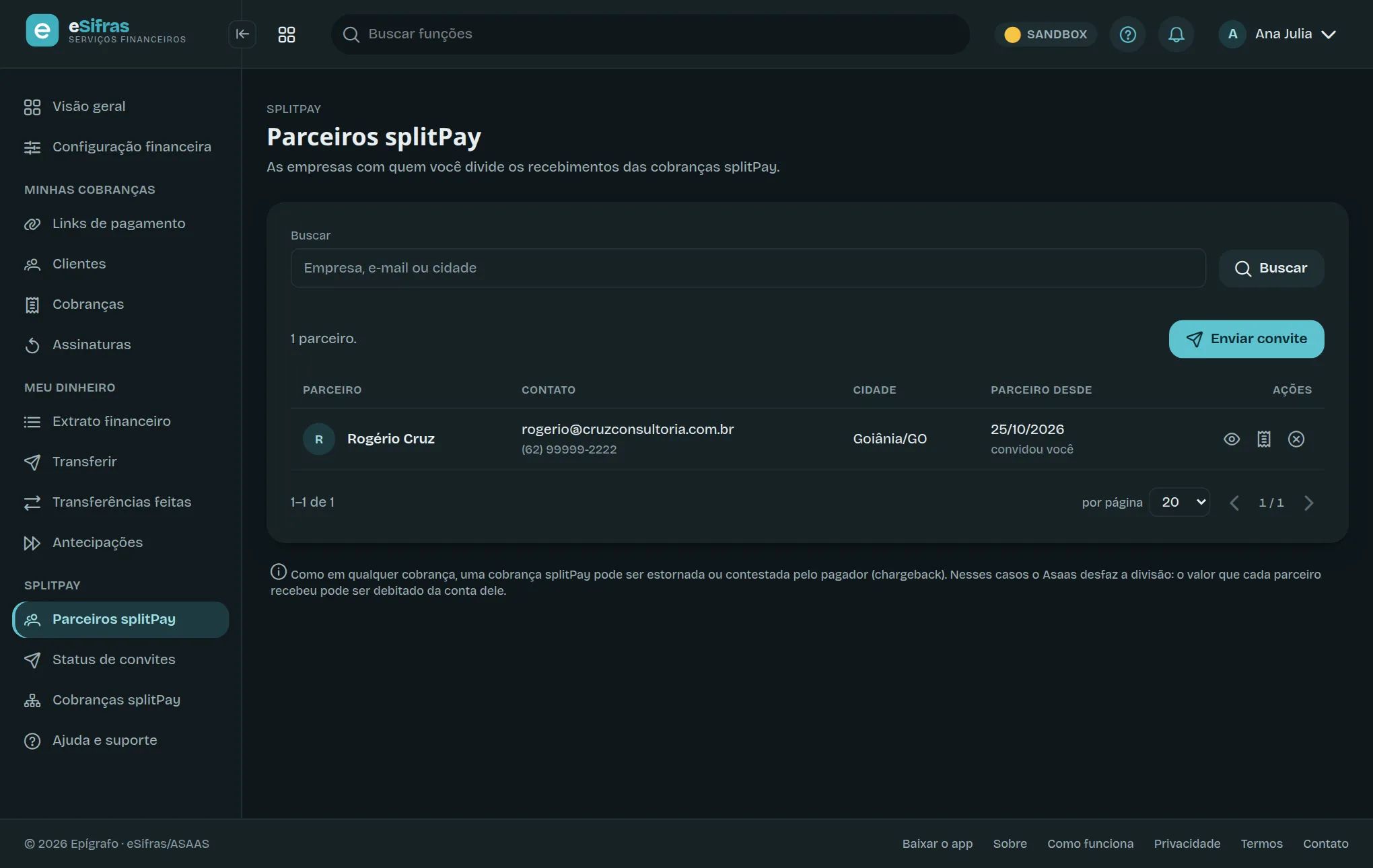This screenshot has height=868, width=1373.
Task: Open Assinaturas in sidebar
Action: [x=120, y=345]
